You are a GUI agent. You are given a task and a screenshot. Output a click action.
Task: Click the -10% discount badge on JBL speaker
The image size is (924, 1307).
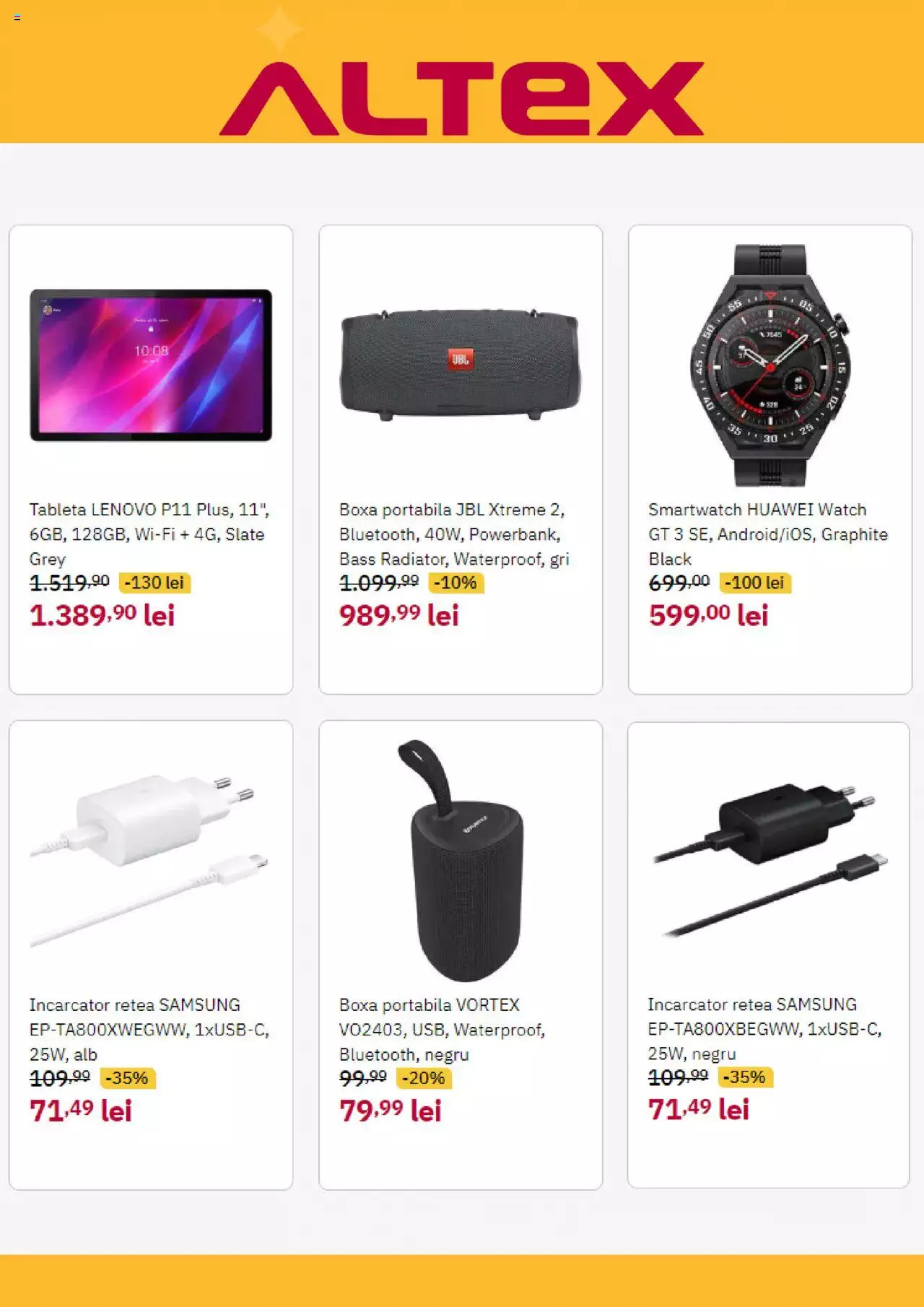pos(456,583)
